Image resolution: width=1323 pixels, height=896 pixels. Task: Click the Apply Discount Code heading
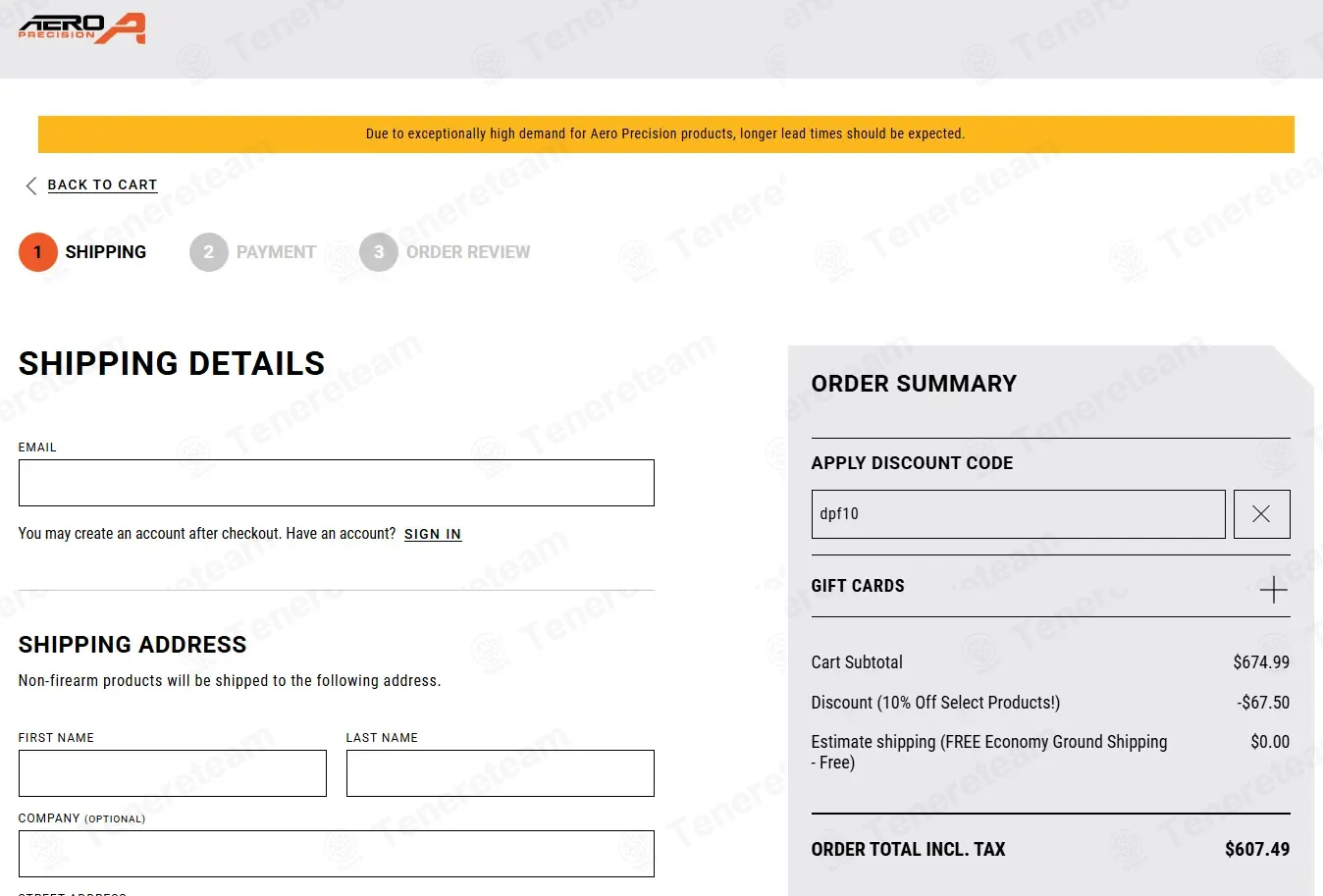coord(913,463)
